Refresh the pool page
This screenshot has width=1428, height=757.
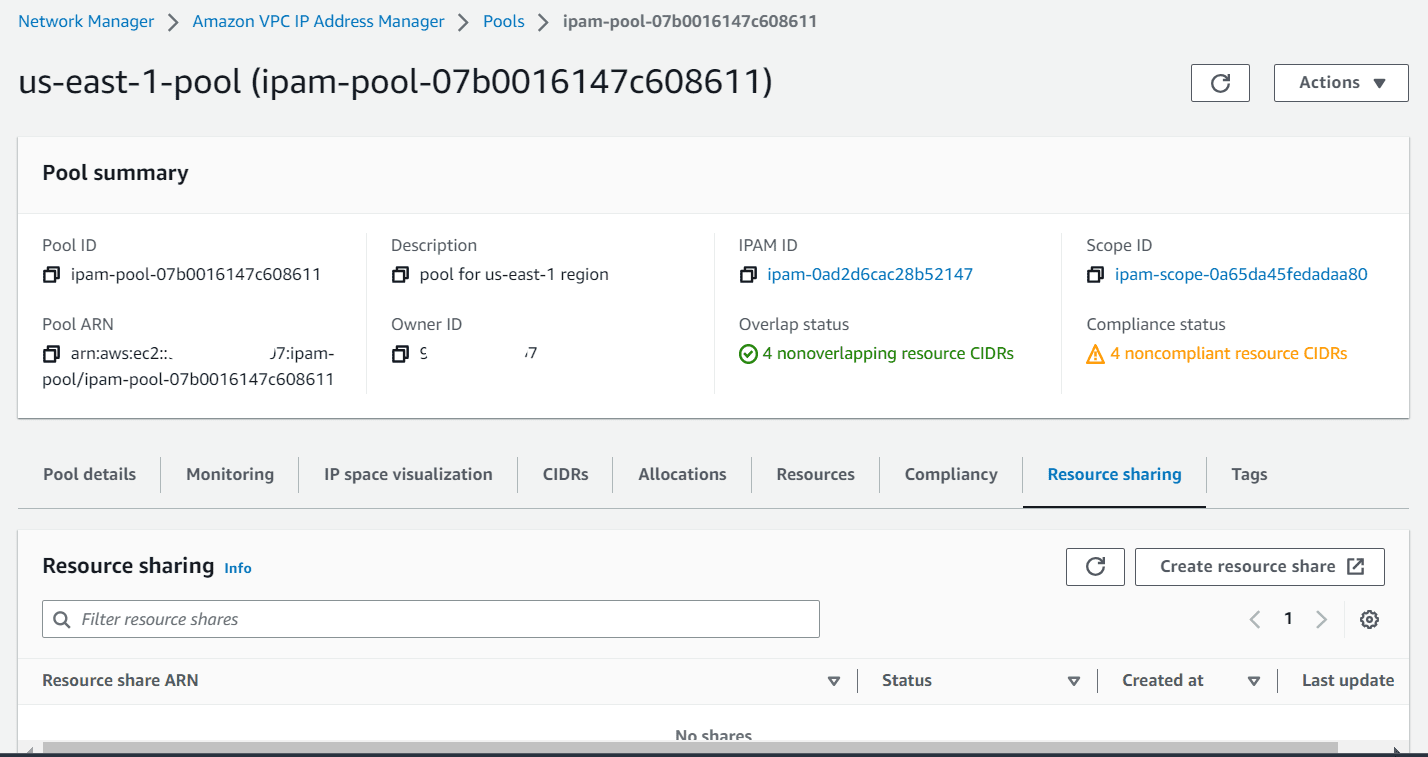1220,83
